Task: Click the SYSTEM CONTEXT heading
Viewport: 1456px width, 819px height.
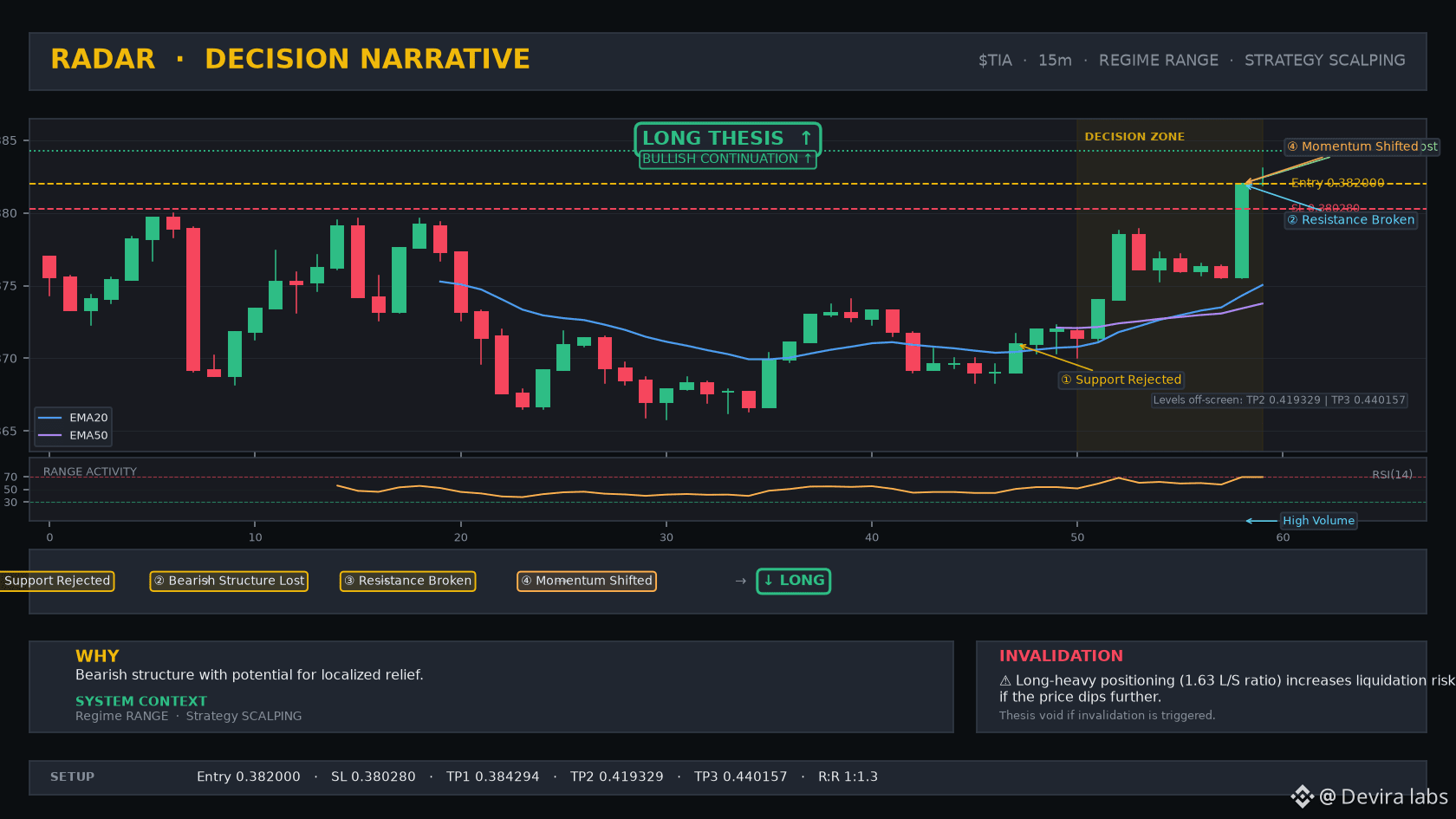Action: (x=141, y=701)
